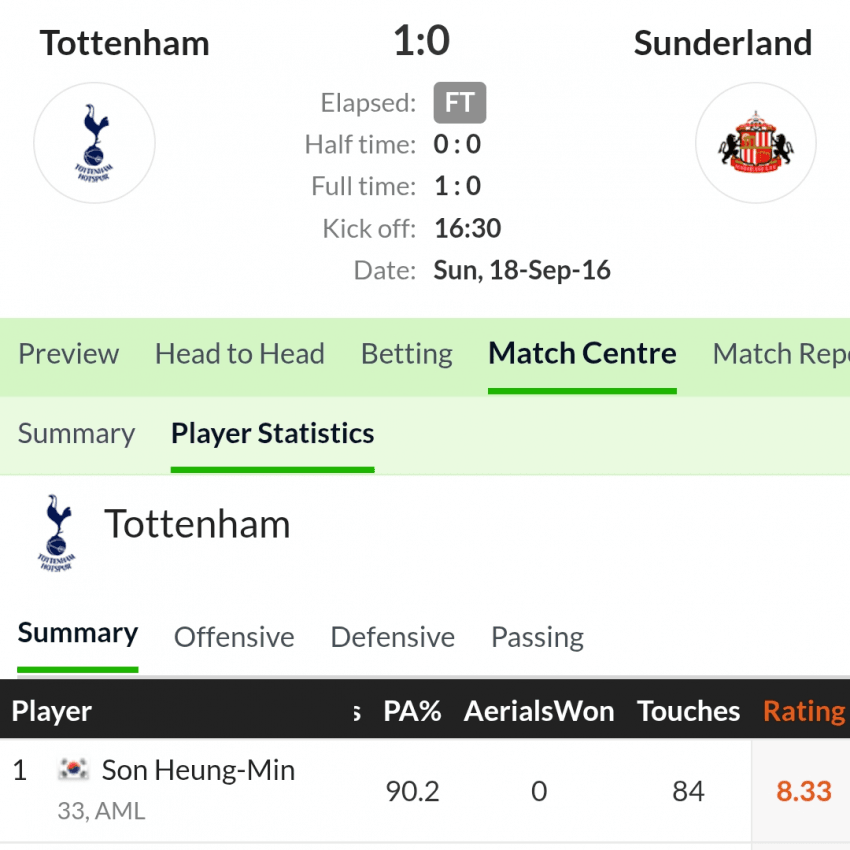
Task: Open the Preview tab
Action: tap(68, 354)
